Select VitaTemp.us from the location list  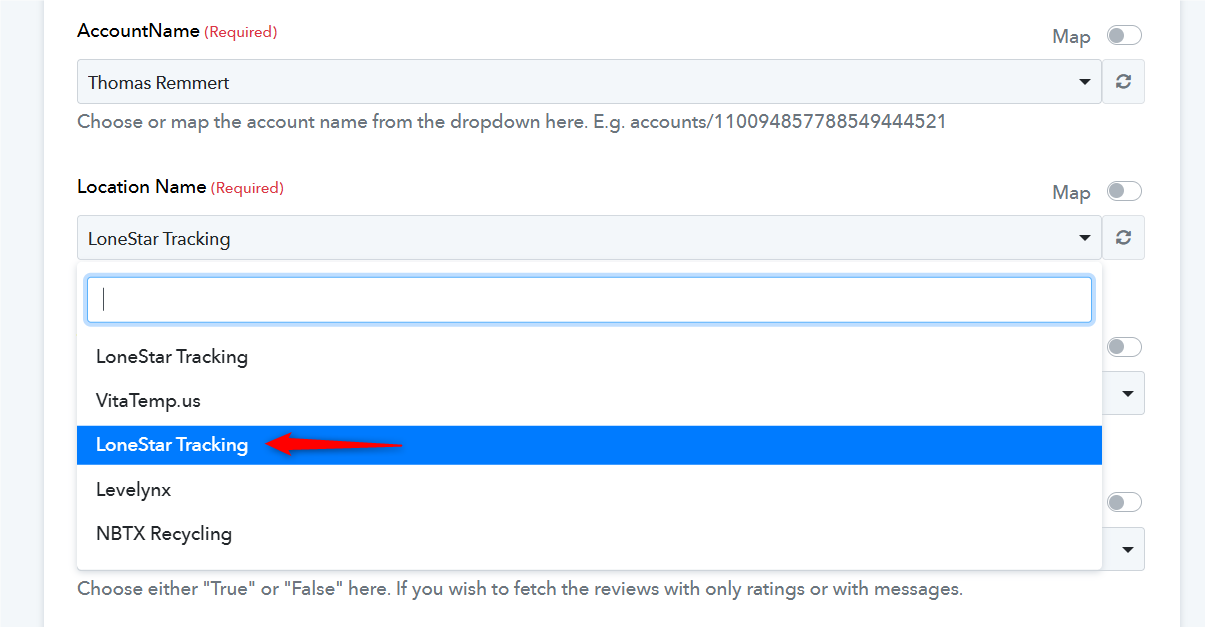coord(589,401)
